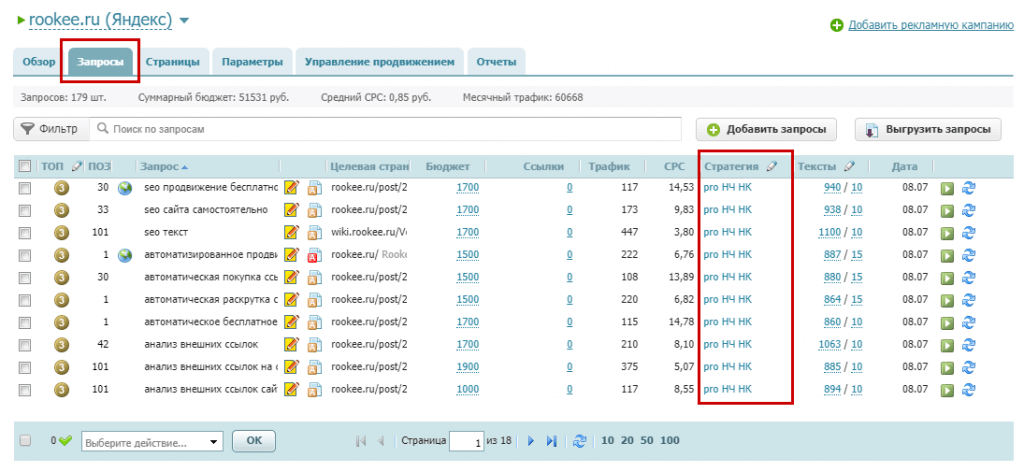The image size is (1024, 472).
Task: Show 100 rows per page
Action: point(670,441)
